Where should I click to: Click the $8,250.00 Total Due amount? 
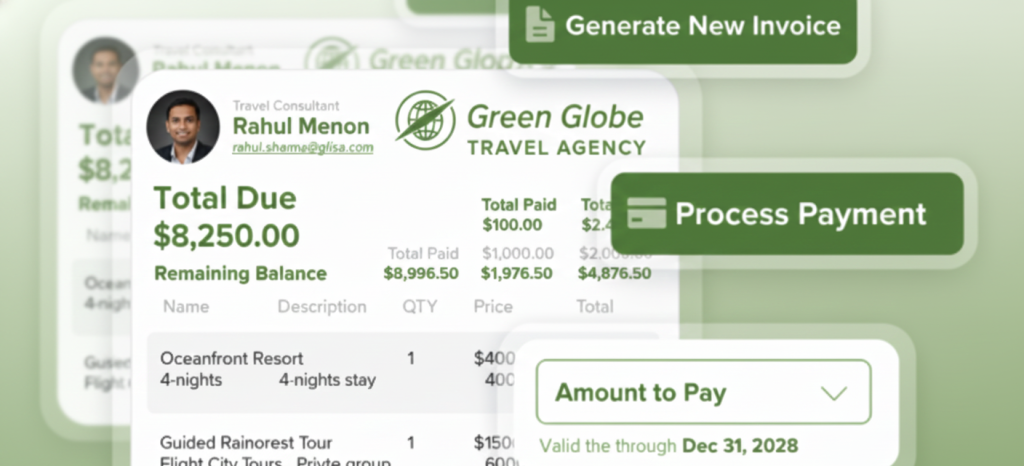[226, 236]
